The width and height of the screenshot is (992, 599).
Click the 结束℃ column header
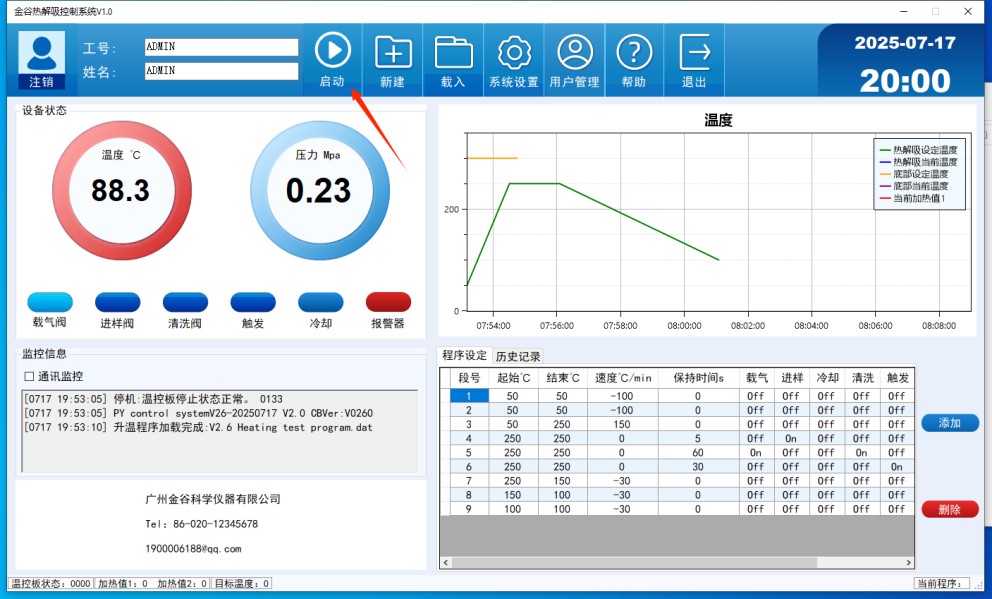[562, 378]
